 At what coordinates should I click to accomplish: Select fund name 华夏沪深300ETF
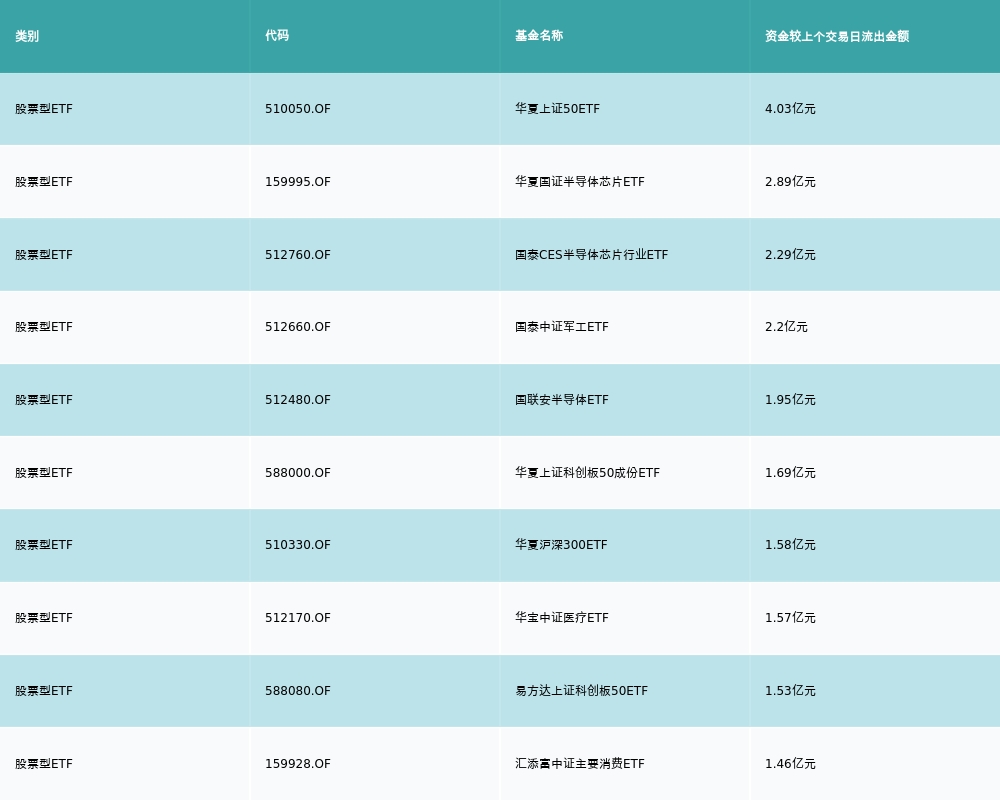click(x=561, y=545)
